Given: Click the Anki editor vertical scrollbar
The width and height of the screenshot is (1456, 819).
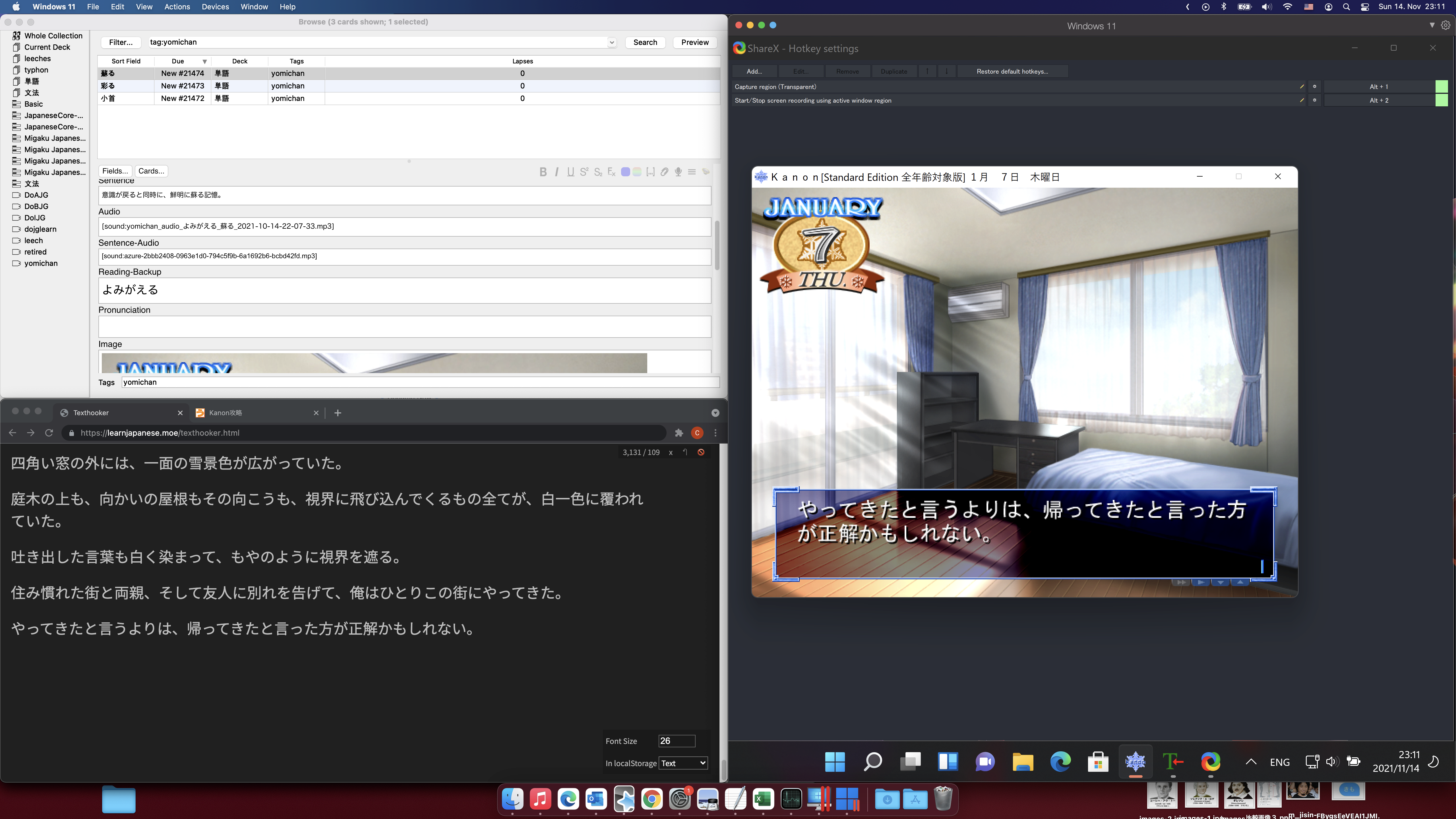Looking at the screenshot, I should [x=717, y=245].
